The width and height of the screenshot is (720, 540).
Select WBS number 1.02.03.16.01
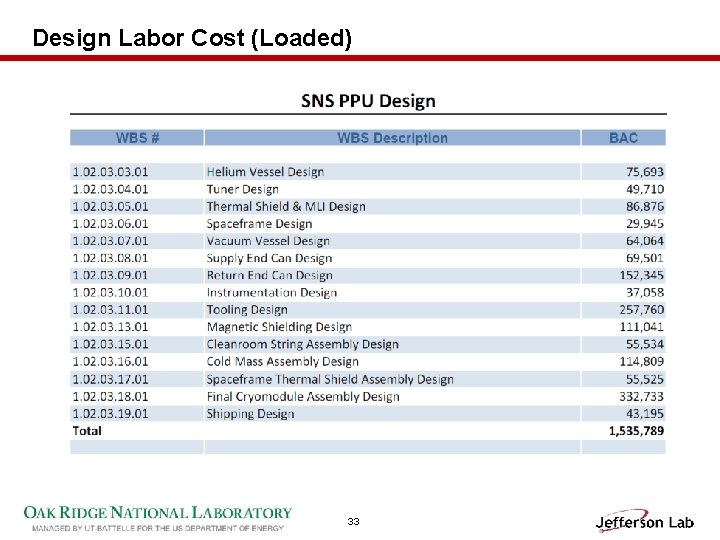pyautogui.click(x=111, y=362)
